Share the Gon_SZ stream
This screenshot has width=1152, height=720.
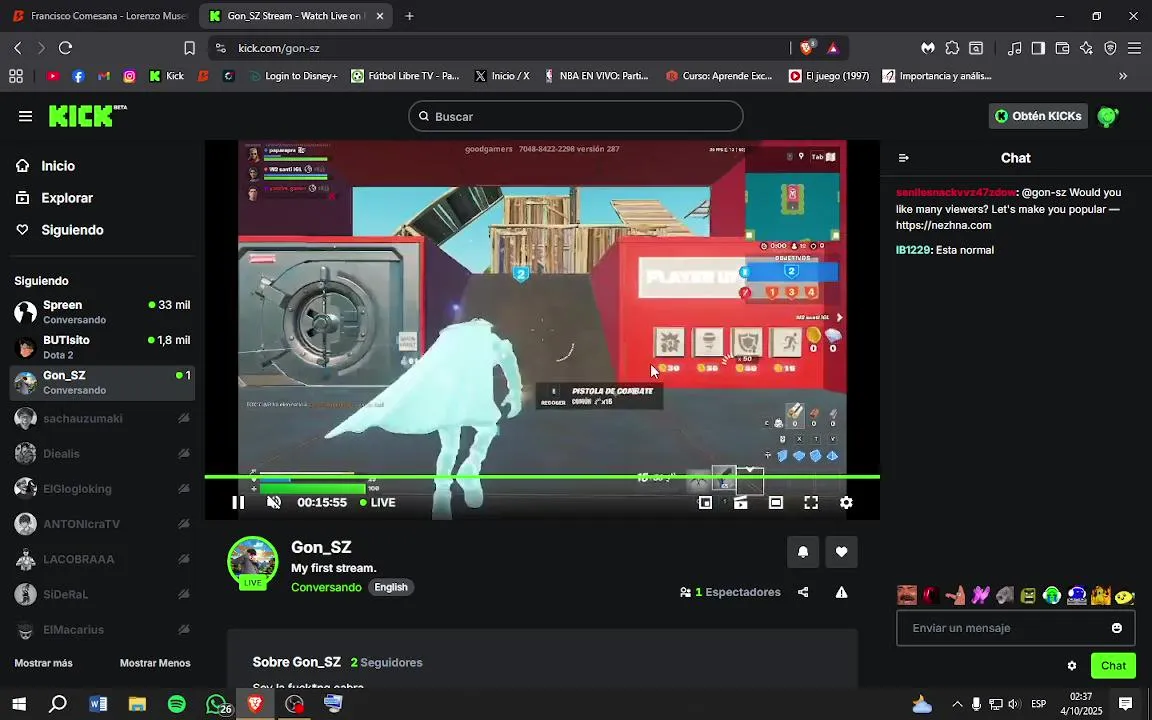[x=803, y=592]
